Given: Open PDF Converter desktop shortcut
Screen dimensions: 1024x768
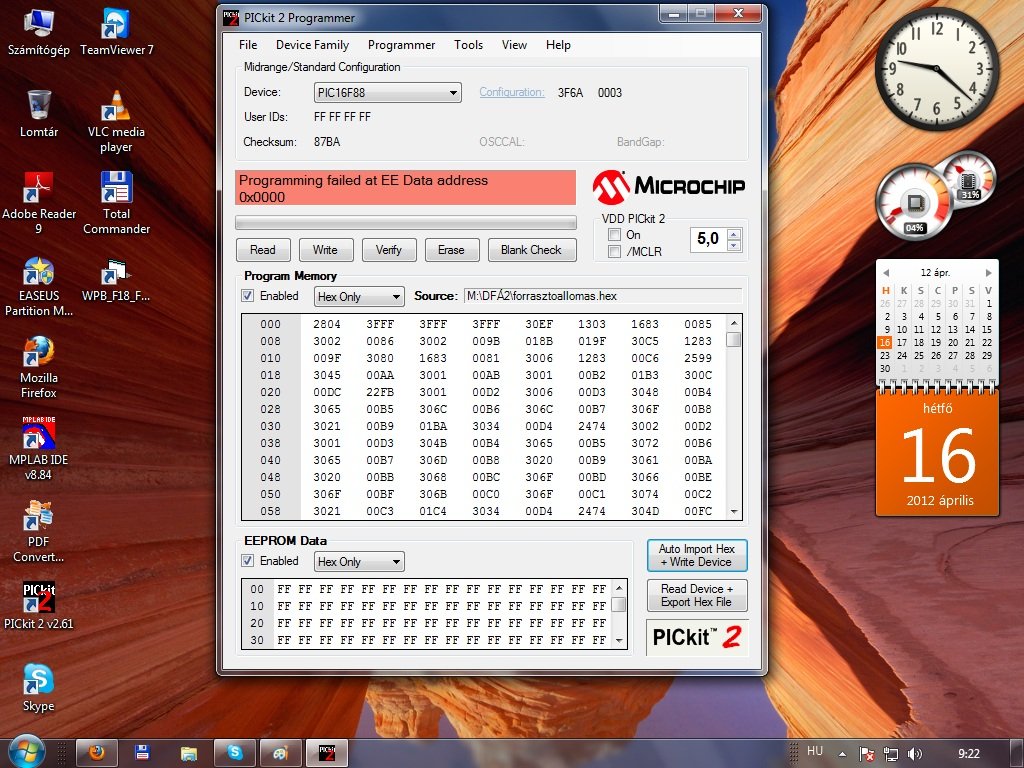Looking at the screenshot, I should (39, 531).
